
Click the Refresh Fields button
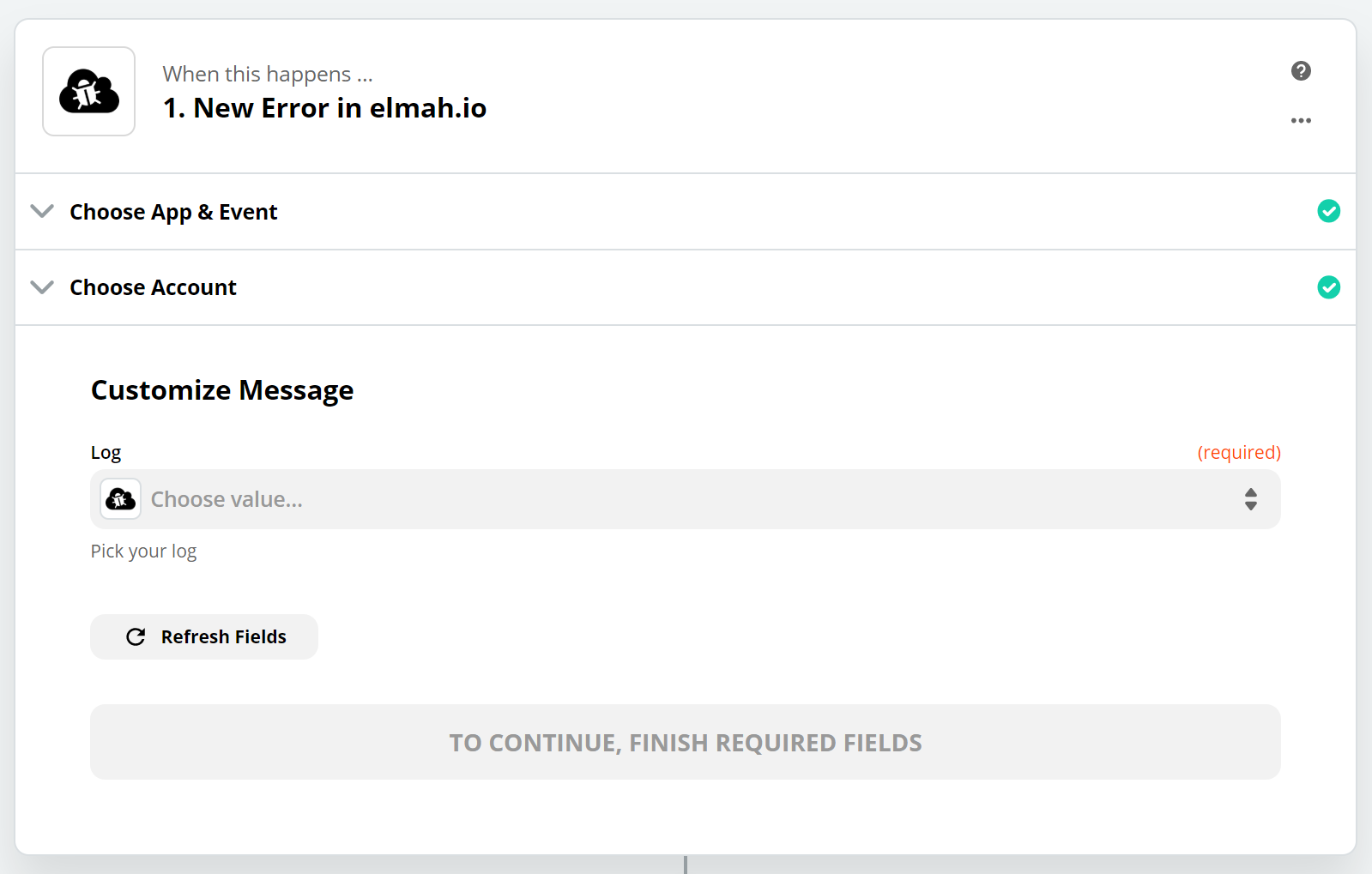[204, 636]
